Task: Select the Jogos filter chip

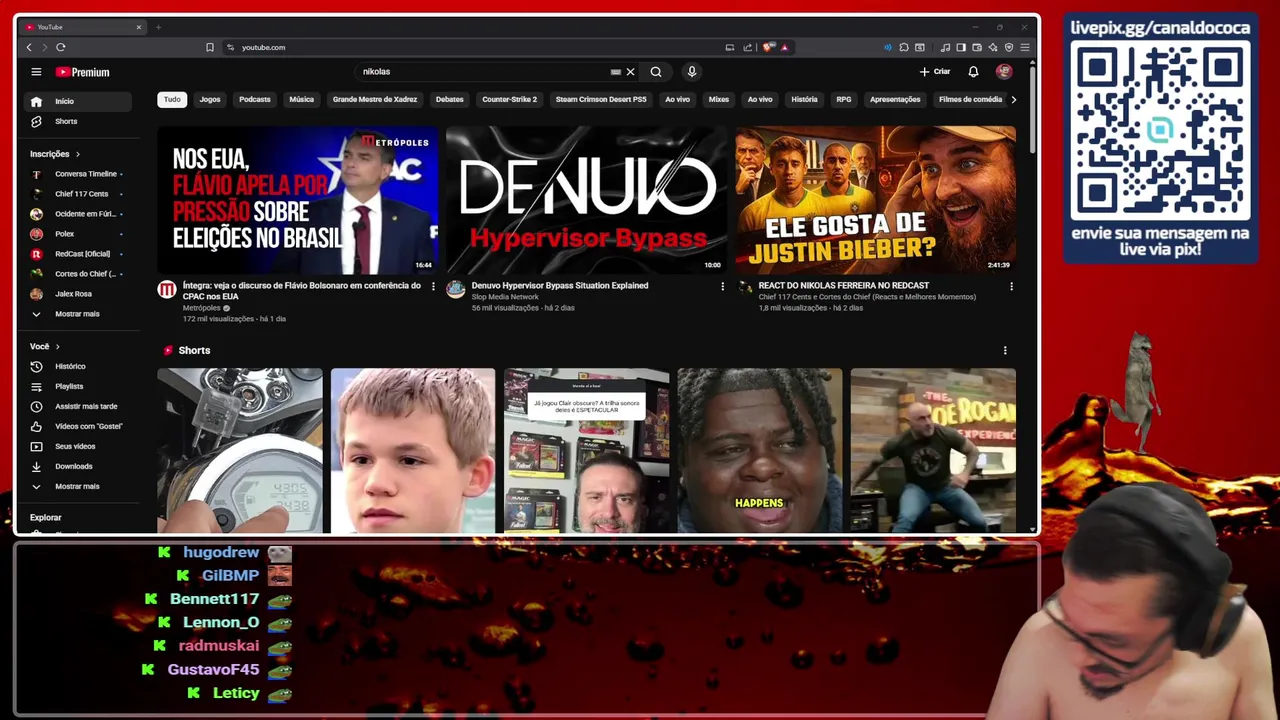Action: click(210, 99)
